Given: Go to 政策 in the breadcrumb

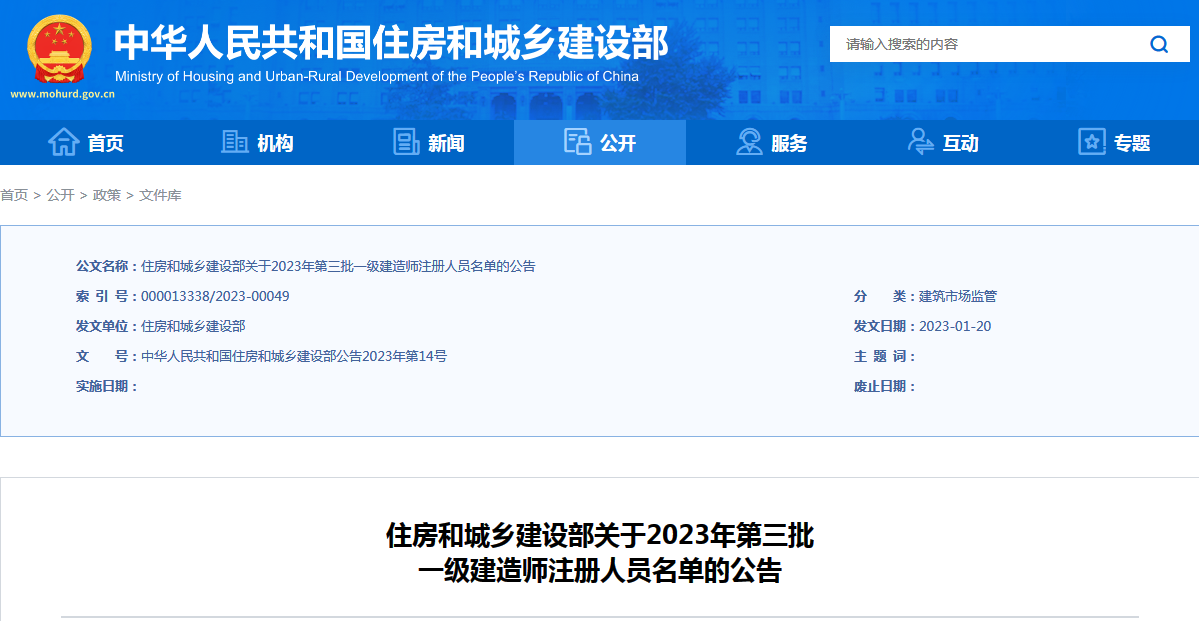Looking at the screenshot, I should click(x=107, y=196).
